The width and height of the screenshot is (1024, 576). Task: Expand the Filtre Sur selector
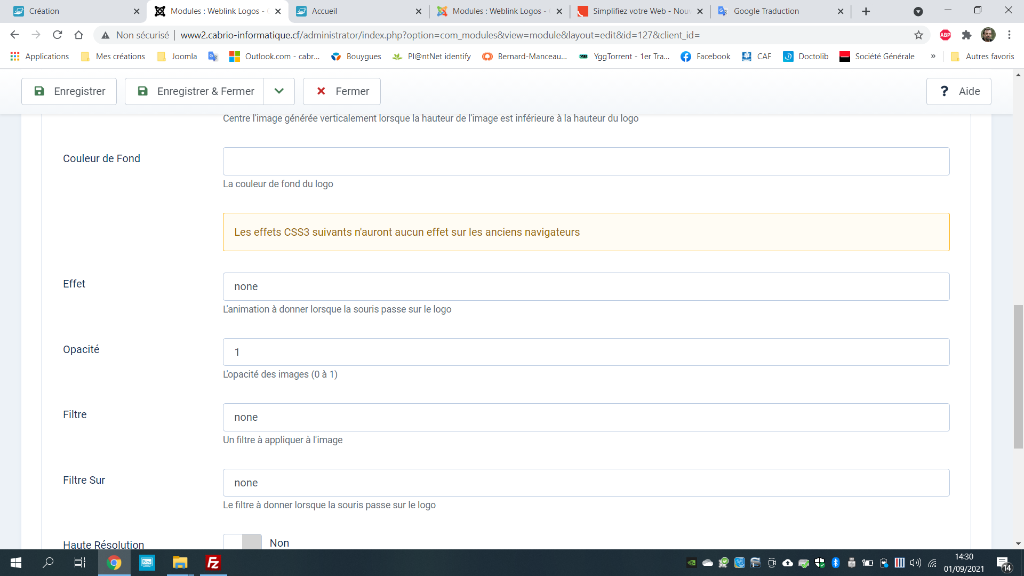585,483
